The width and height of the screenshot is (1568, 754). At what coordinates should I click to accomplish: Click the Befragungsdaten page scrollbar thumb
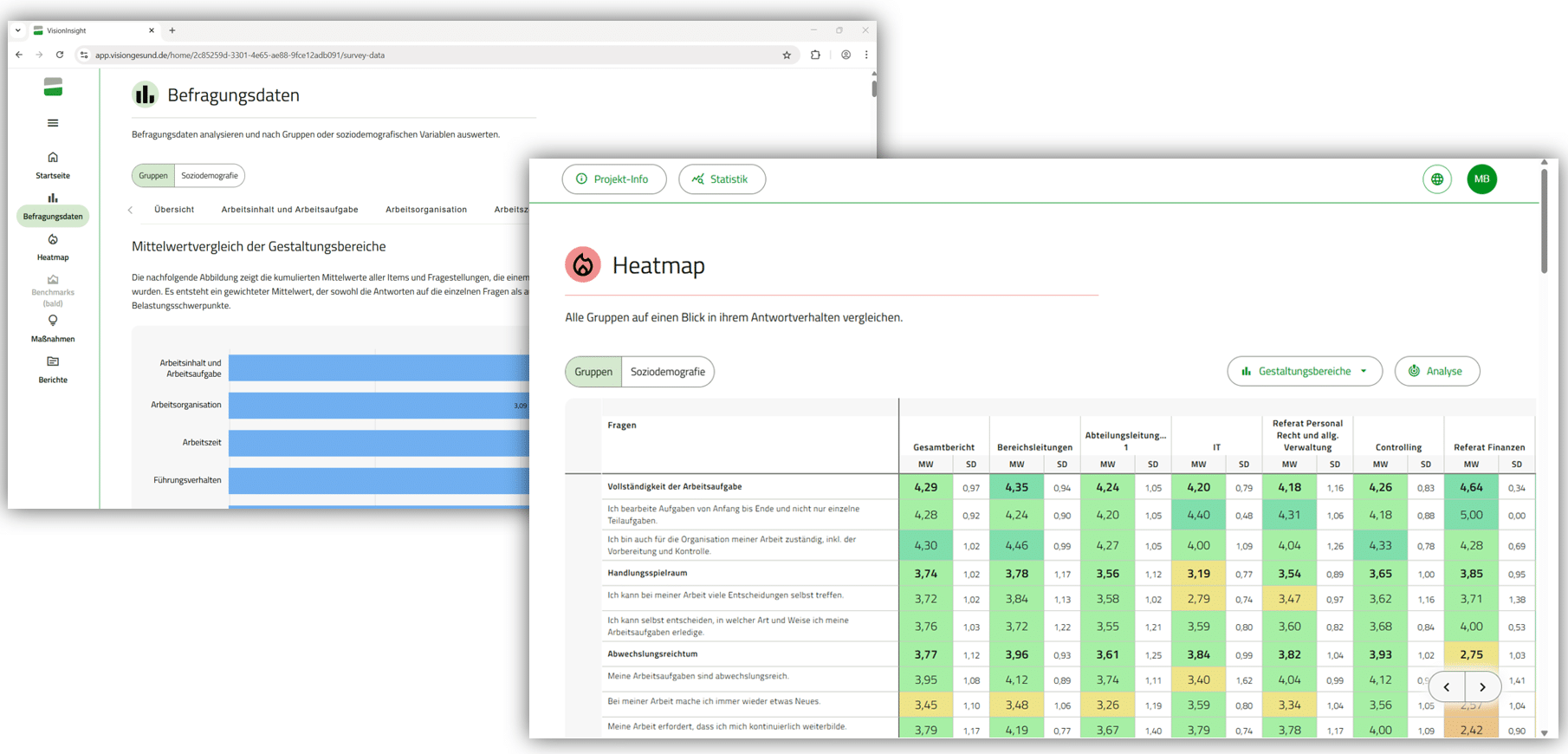click(873, 88)
